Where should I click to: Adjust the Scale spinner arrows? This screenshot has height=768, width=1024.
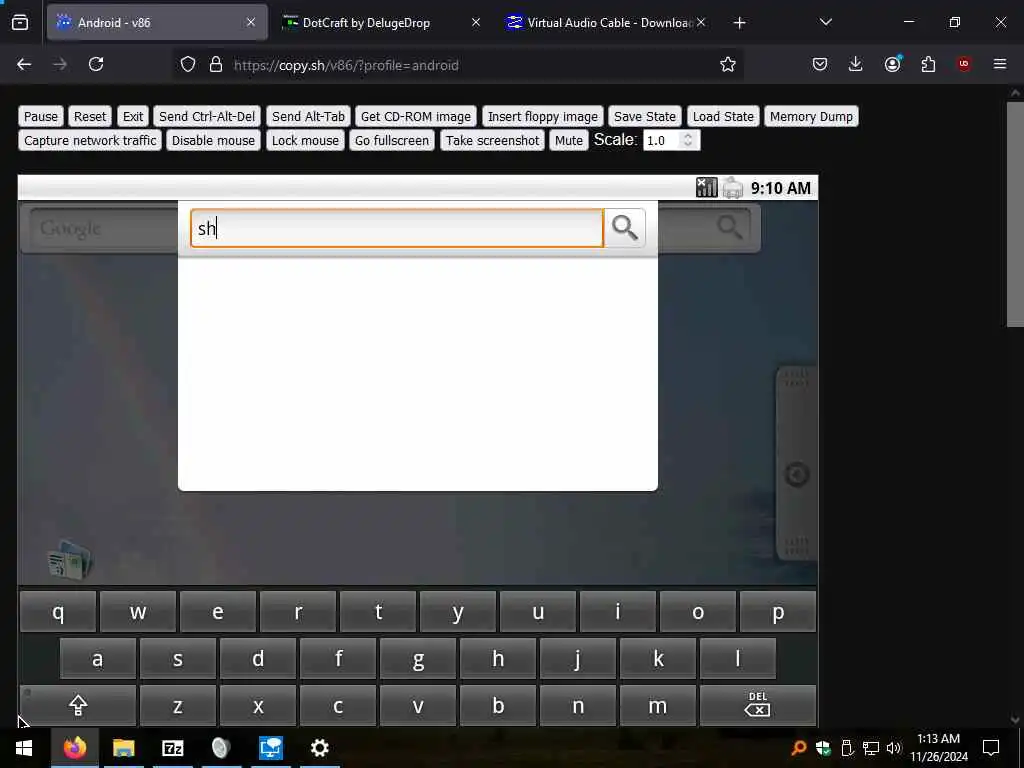click(688, 140)
